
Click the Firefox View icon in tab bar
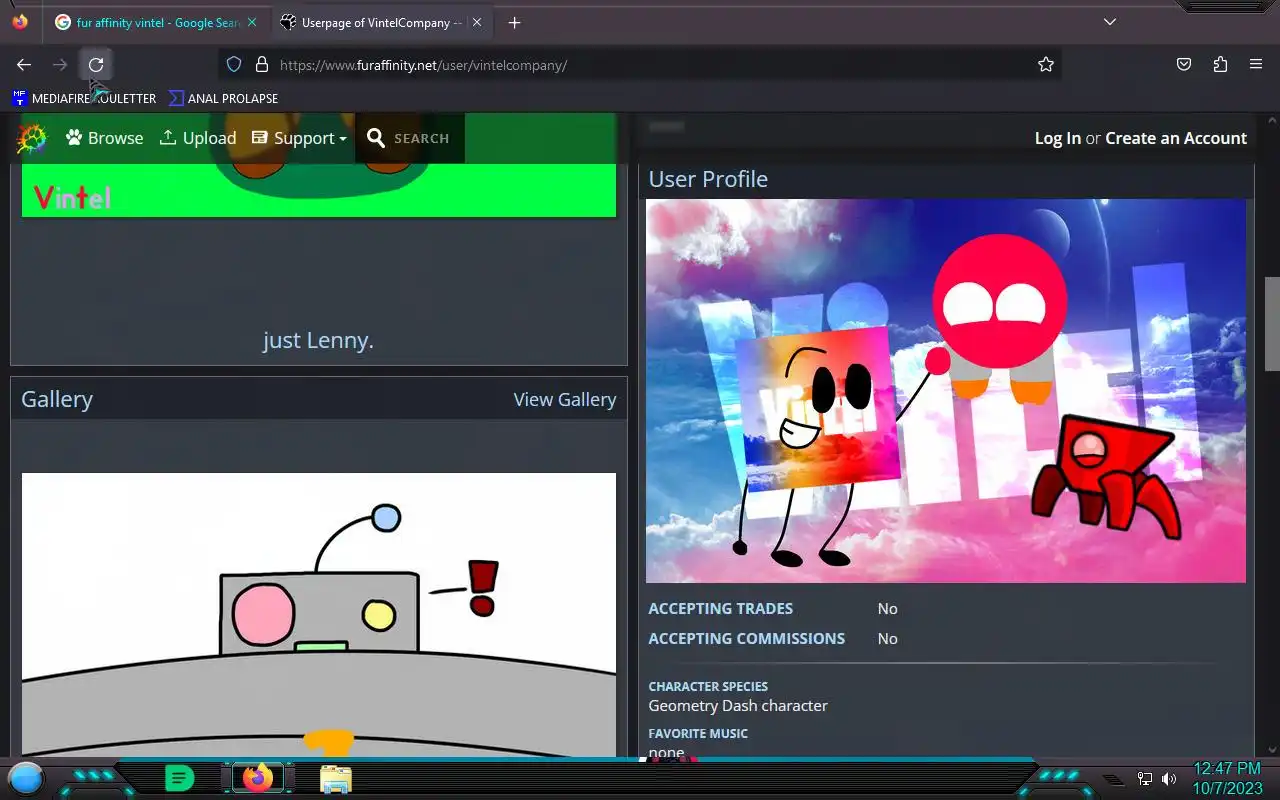[20, 22]
